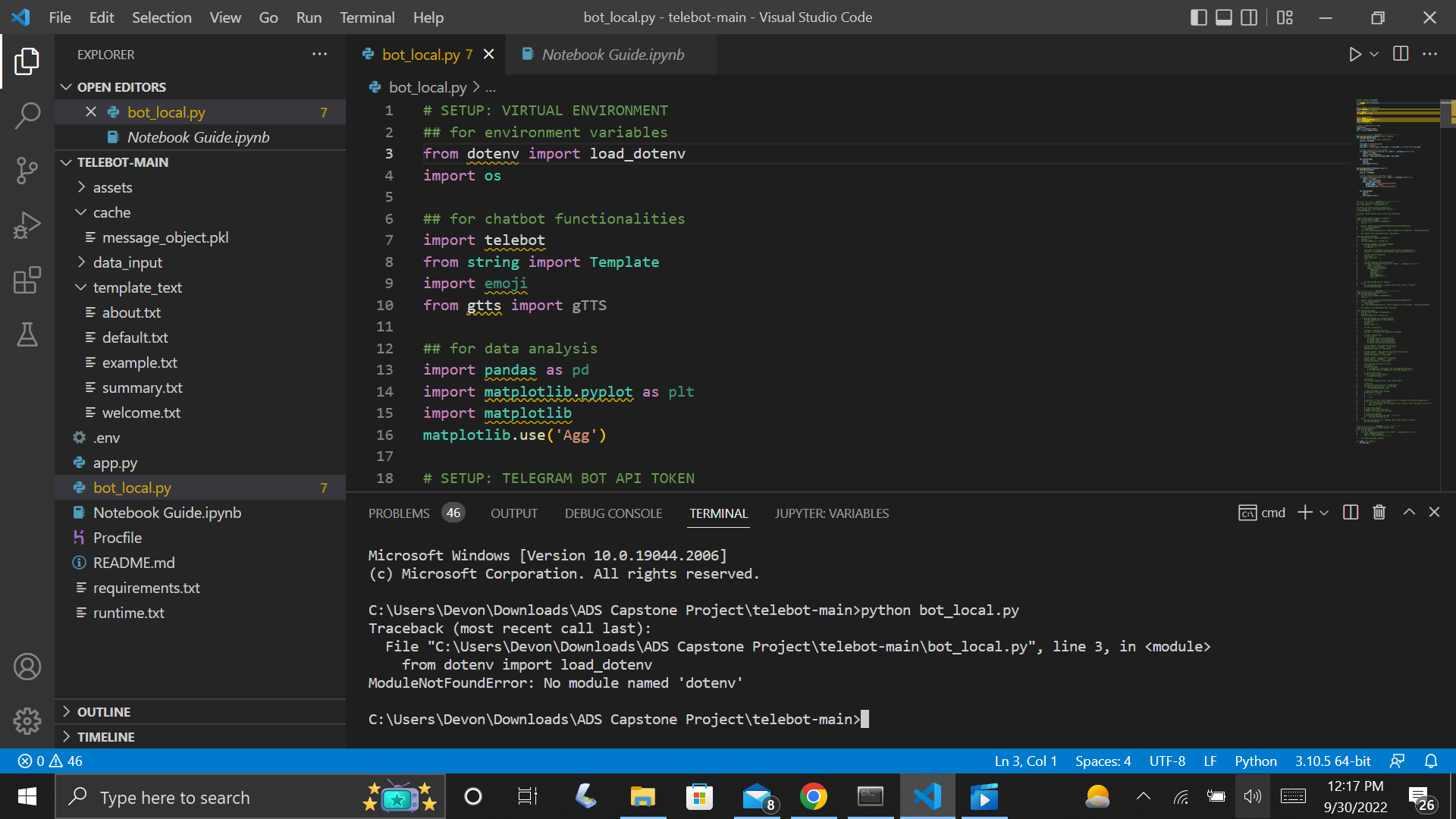The height and width of the screenshot is (819, 1456).
Task: Click Ln 3, Col 1 to go to line
Action: click(x=1025, y=761)
